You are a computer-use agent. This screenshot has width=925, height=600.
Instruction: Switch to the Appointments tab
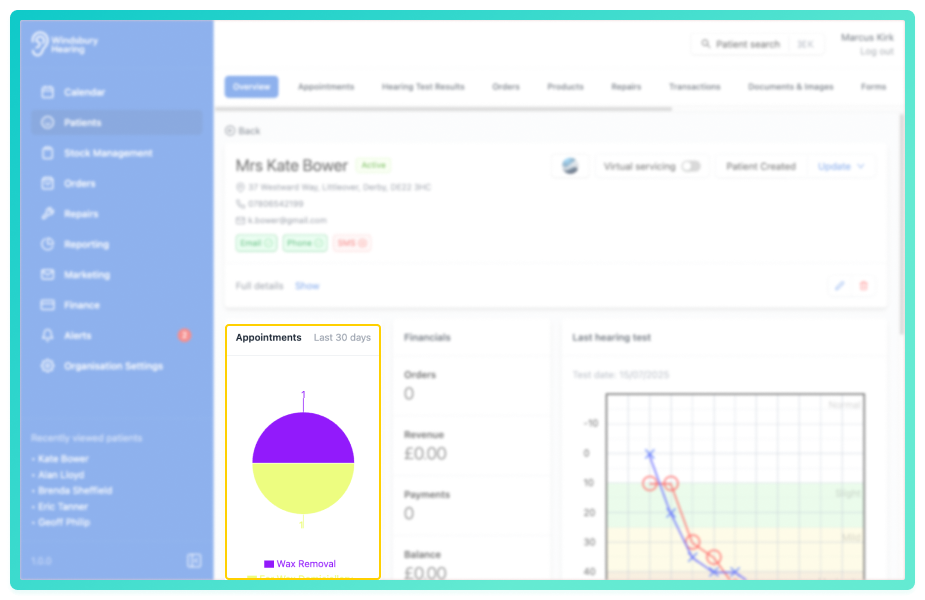pyautogui.click(x=326, y=87)
